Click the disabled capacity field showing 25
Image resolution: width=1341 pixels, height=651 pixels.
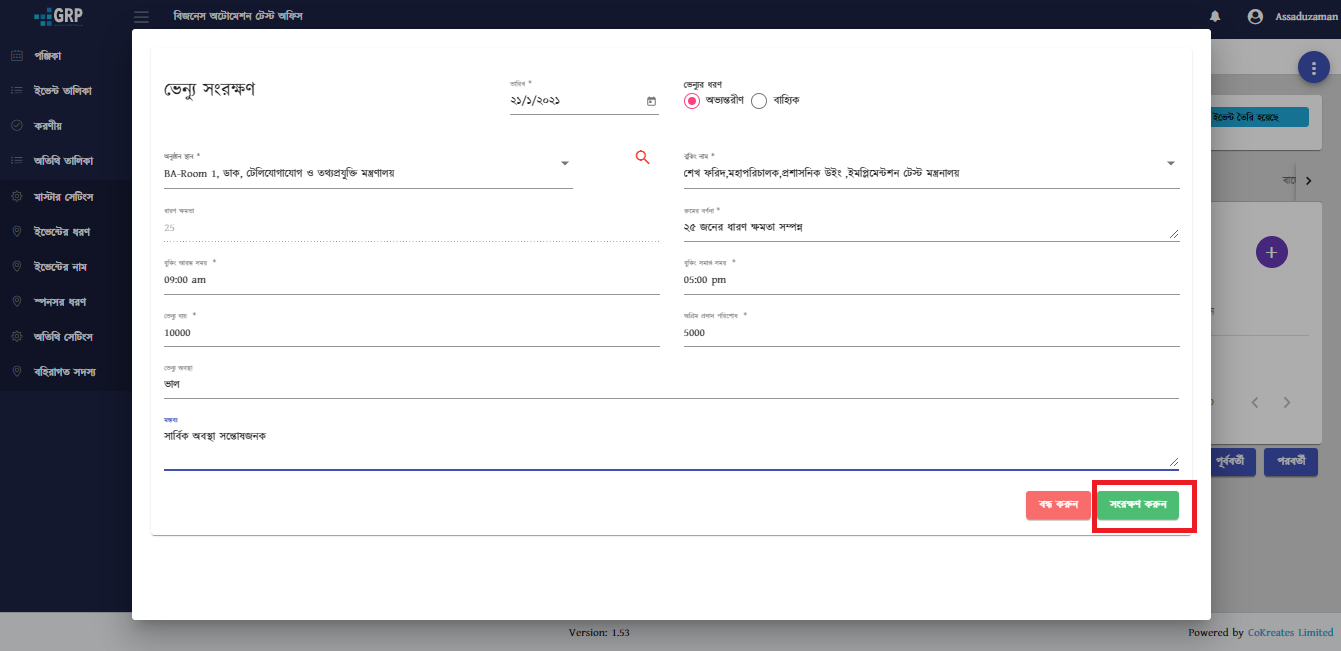tap(412, 228)
